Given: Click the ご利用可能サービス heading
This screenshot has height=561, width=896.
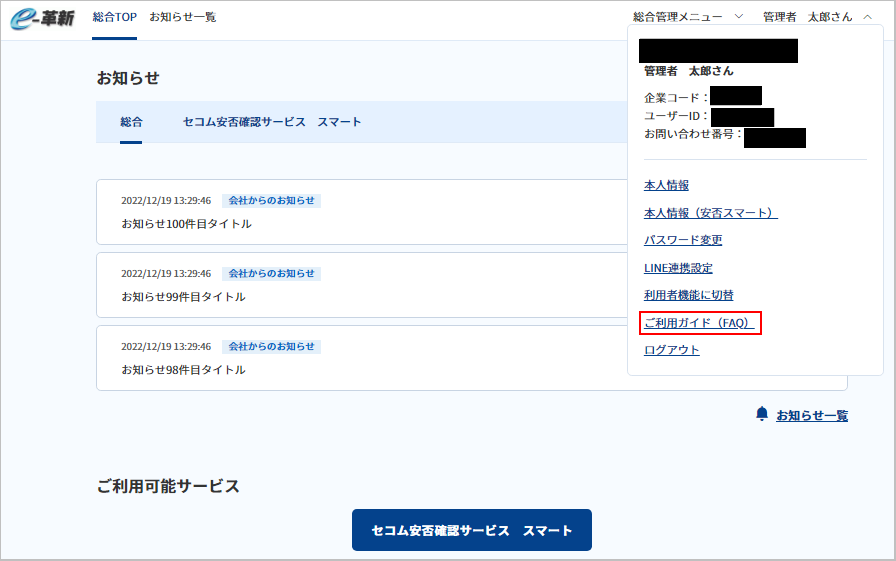Looking at the screenshot, I should point(168,486).
